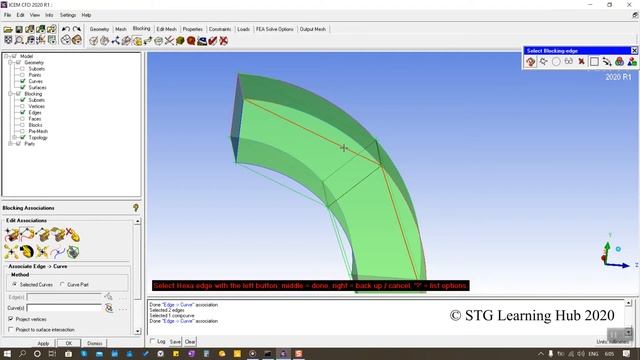
Task: Toggle Curves visibility checkbox in Geometry
Action: (x=22, y=81)
